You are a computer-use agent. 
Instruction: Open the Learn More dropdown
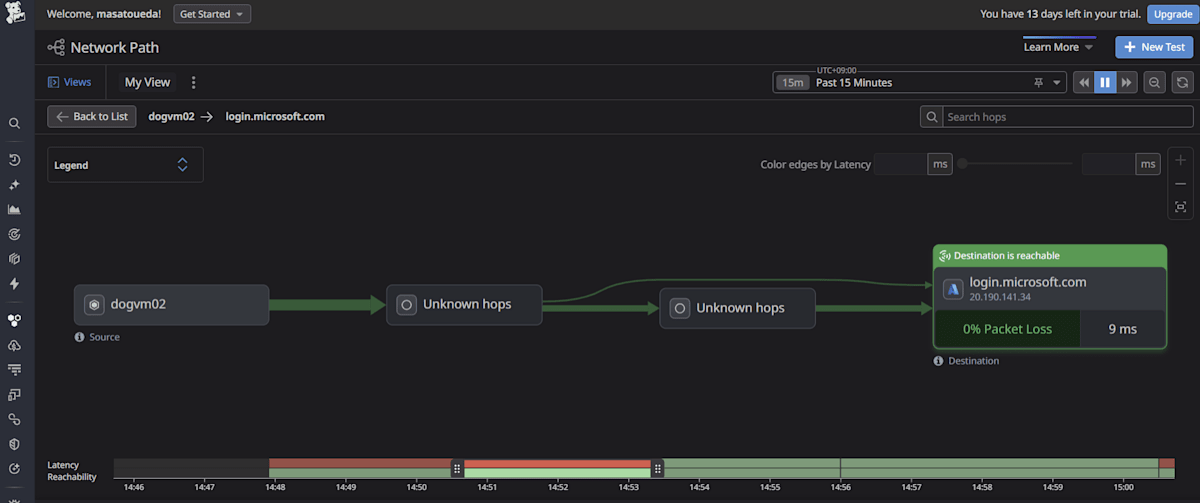point(1058,47)
